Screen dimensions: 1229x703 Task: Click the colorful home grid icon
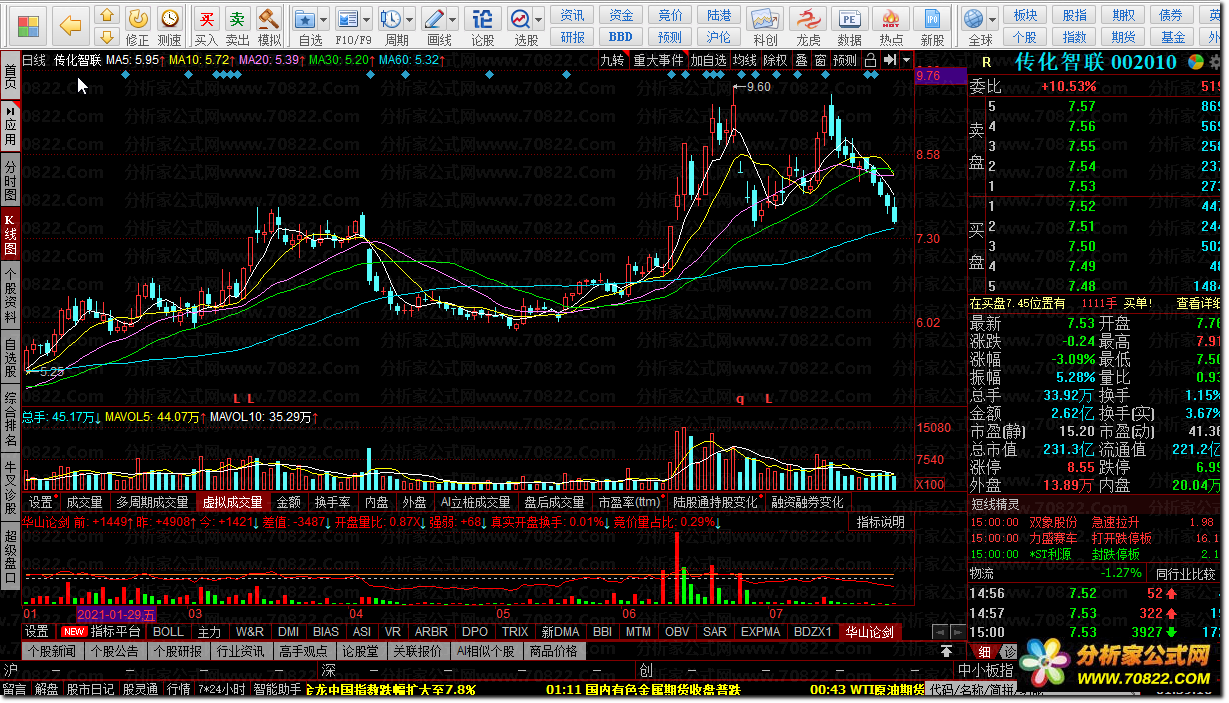[x=30, y=25]
